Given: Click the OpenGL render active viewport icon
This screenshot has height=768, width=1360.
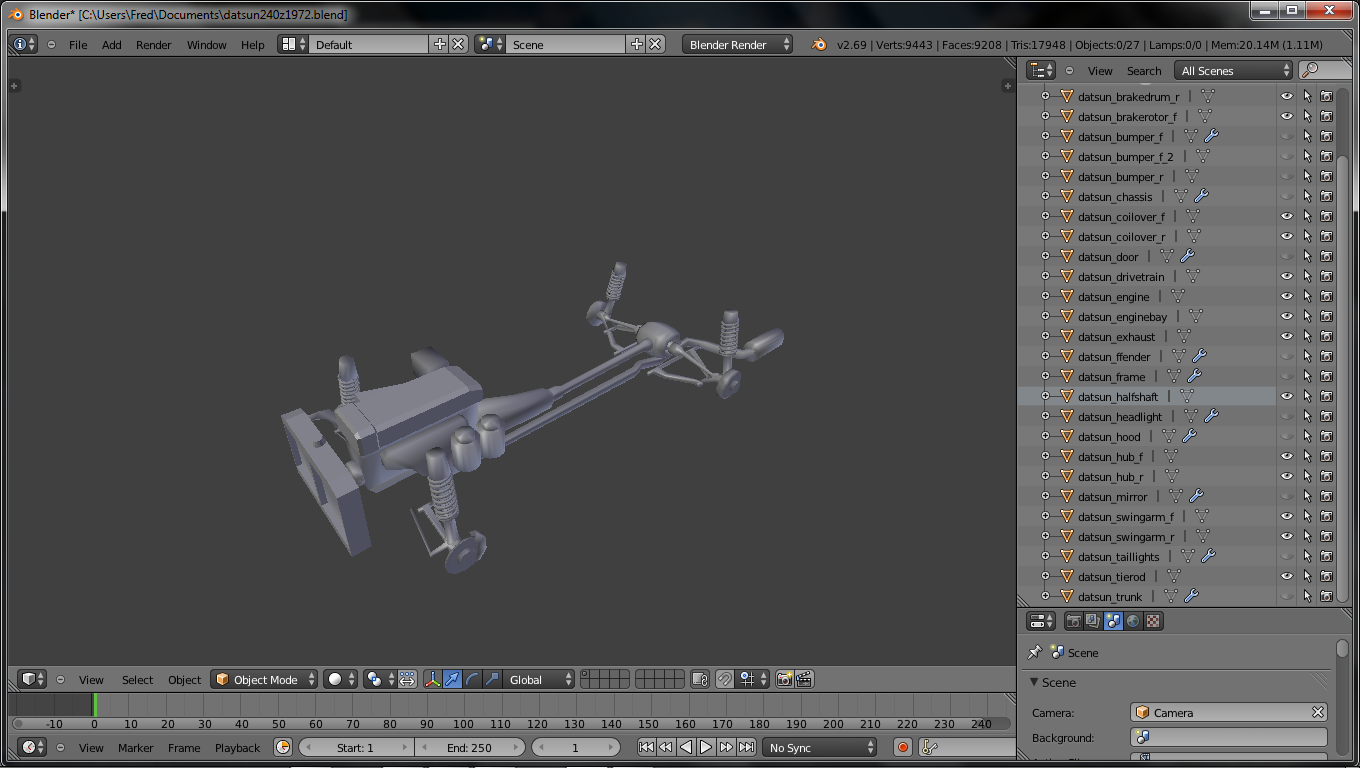Looking at the screenshot, I should coord(784,679).
